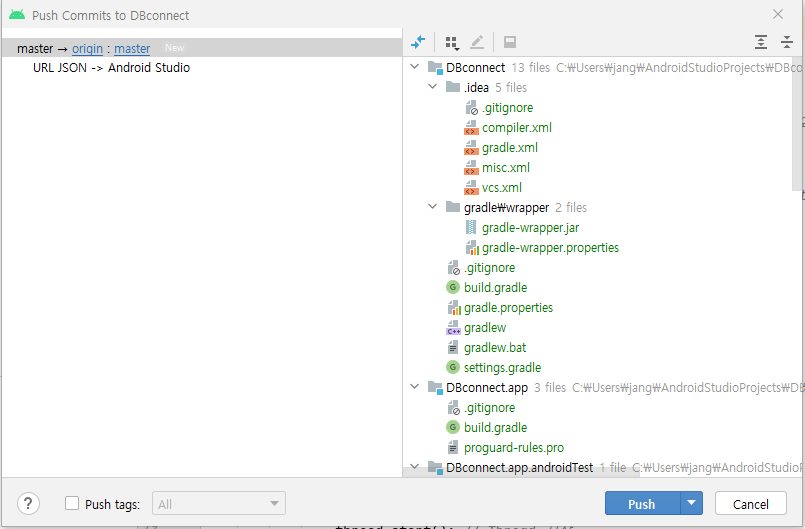Click the DBconnect.app module folder icon
This screenshot has height=529, width=805.
(435, 388)
